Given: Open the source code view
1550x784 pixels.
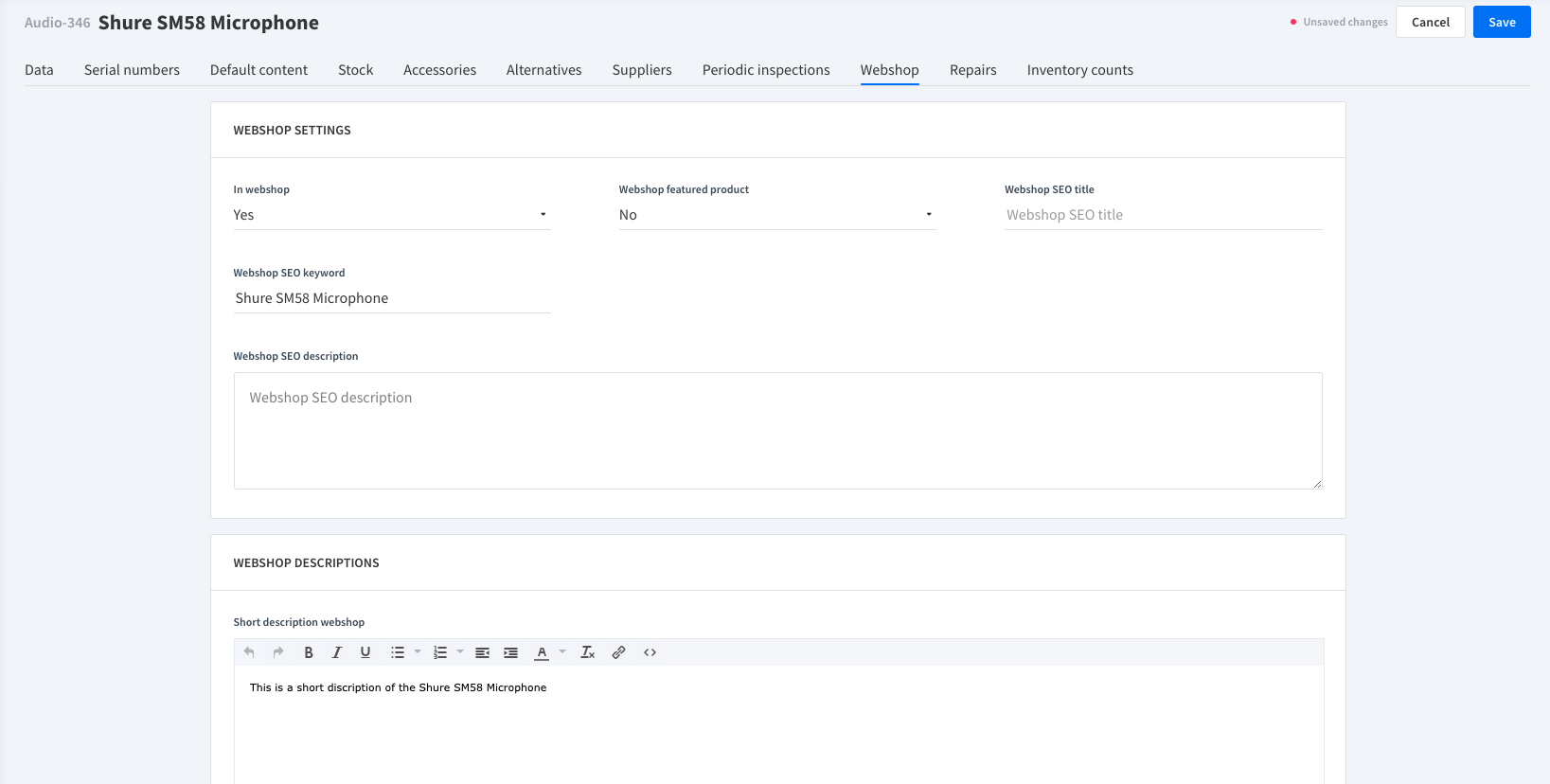Looking at the screenshot, I should click(x=650, y=652).
